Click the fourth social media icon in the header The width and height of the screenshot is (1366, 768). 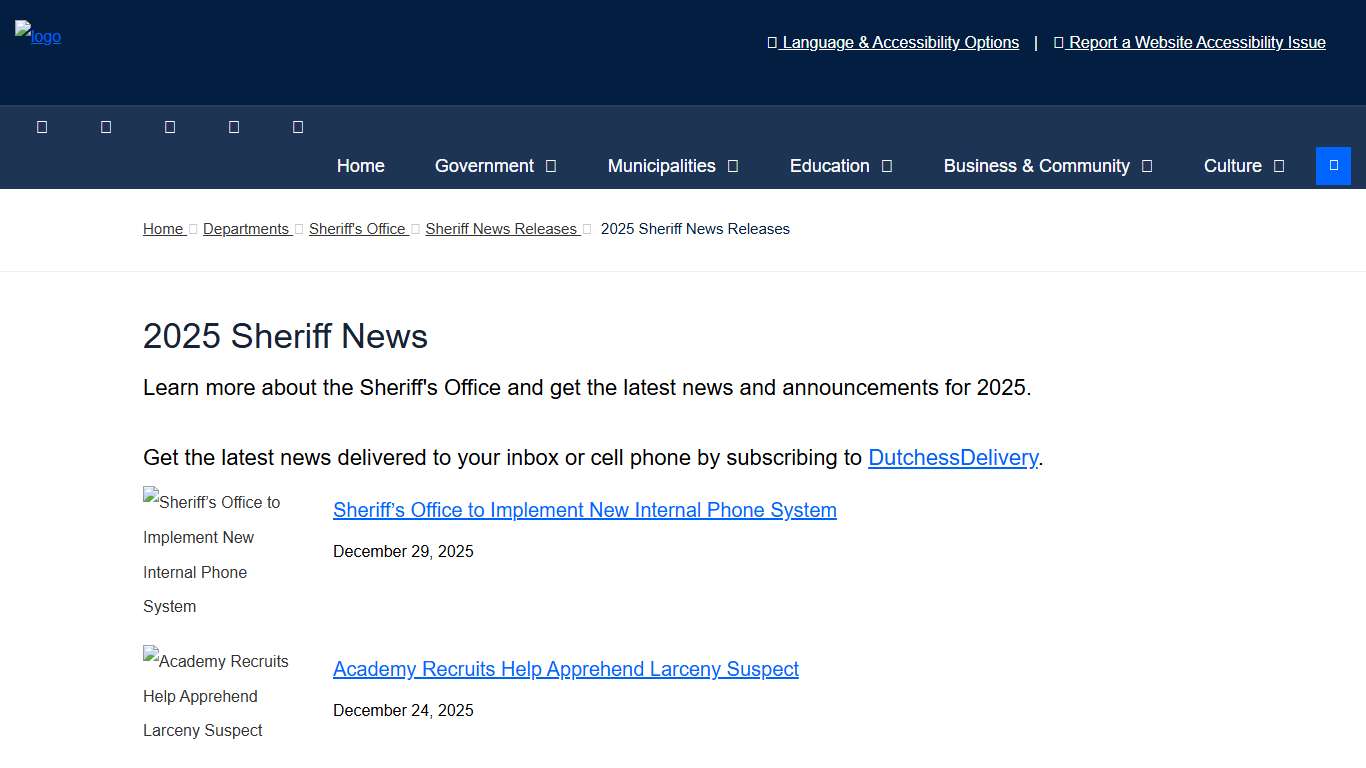234,126
